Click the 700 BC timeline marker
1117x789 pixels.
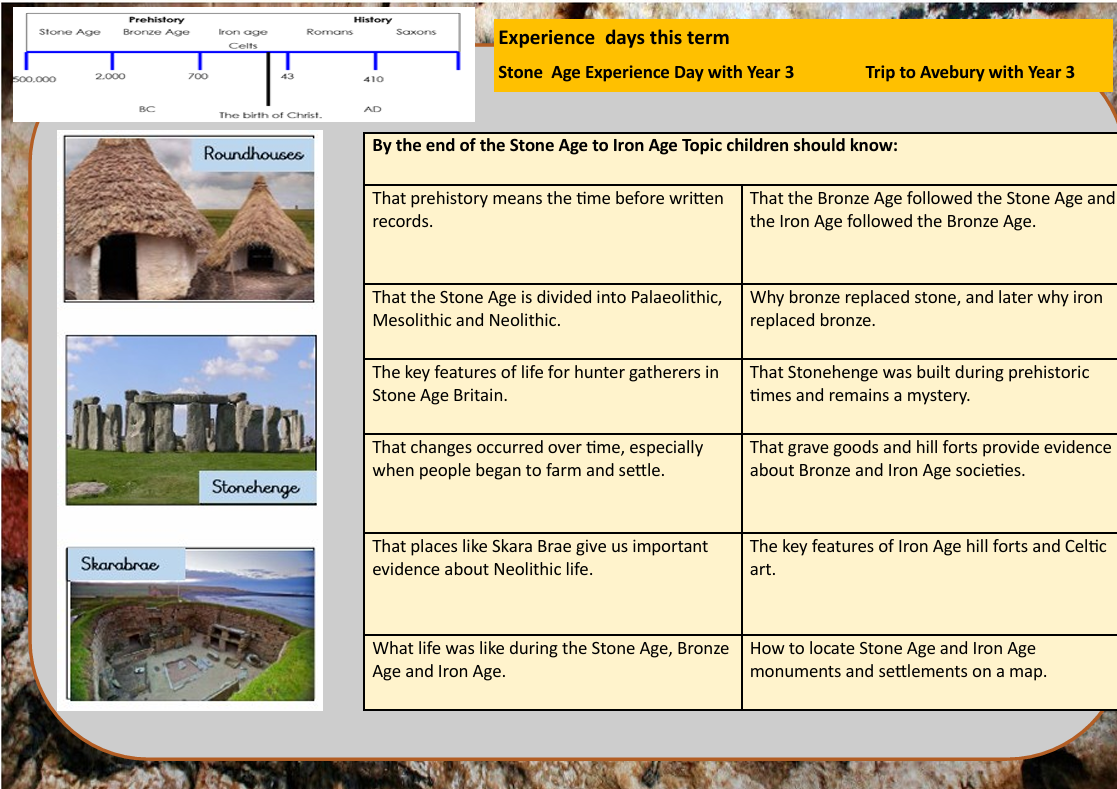coord(199,64)
